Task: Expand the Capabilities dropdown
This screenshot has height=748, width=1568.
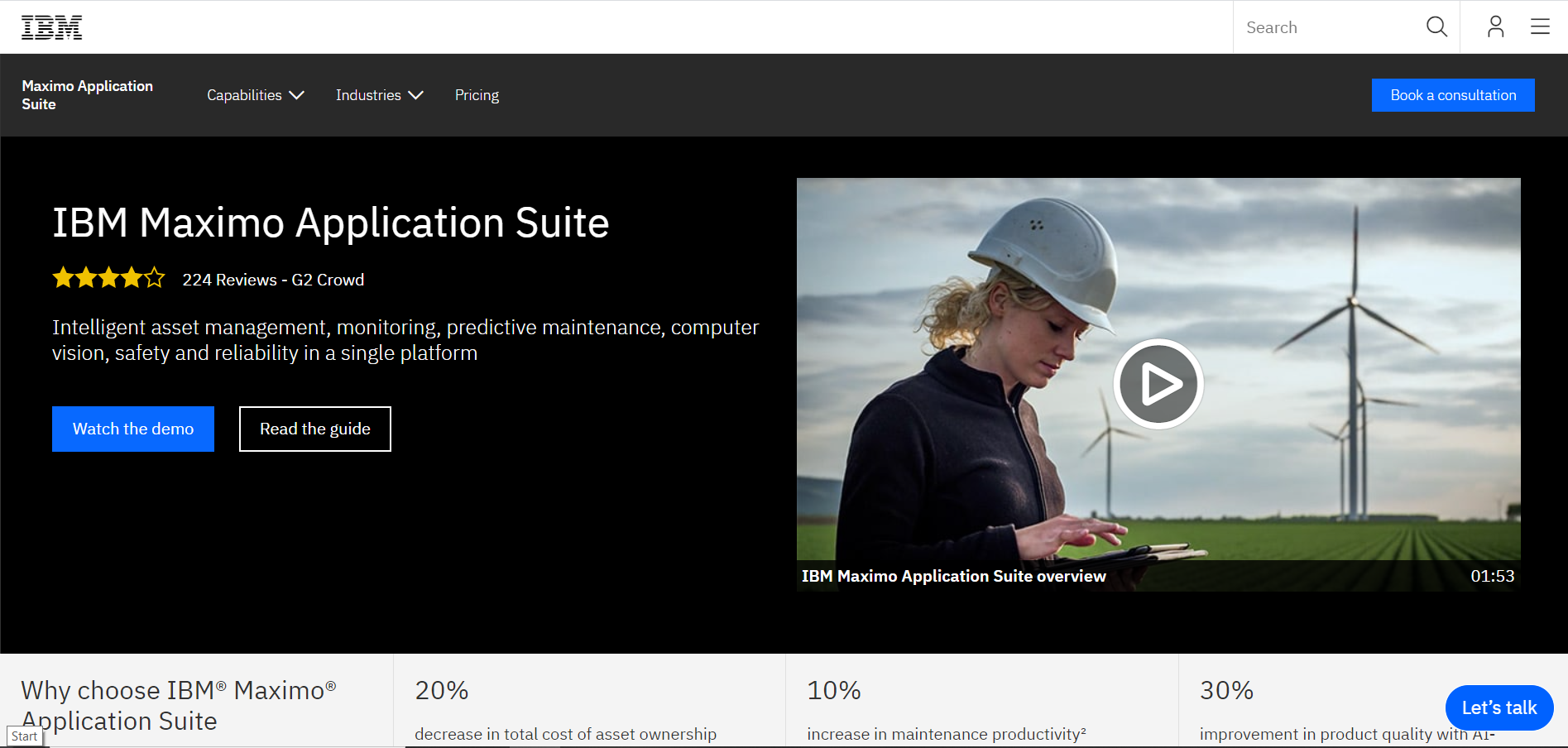Action: [x=256, y=95]
